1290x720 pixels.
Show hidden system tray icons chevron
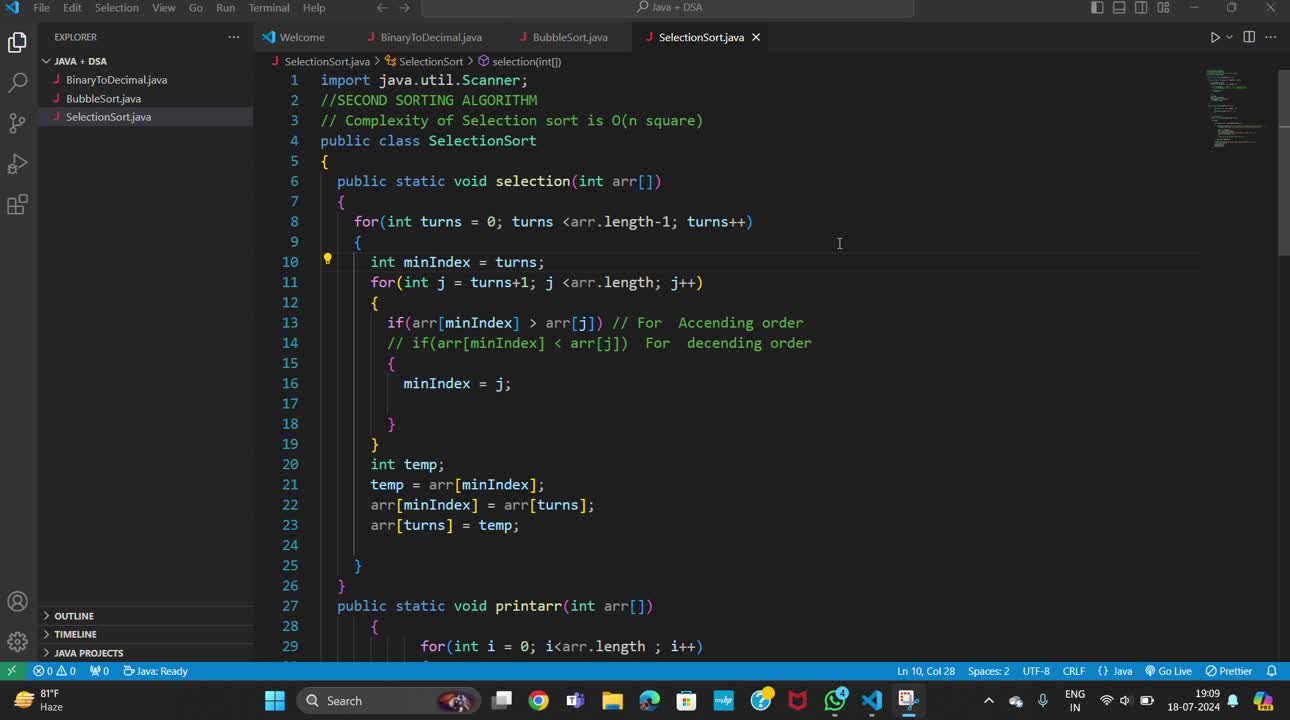989,700
